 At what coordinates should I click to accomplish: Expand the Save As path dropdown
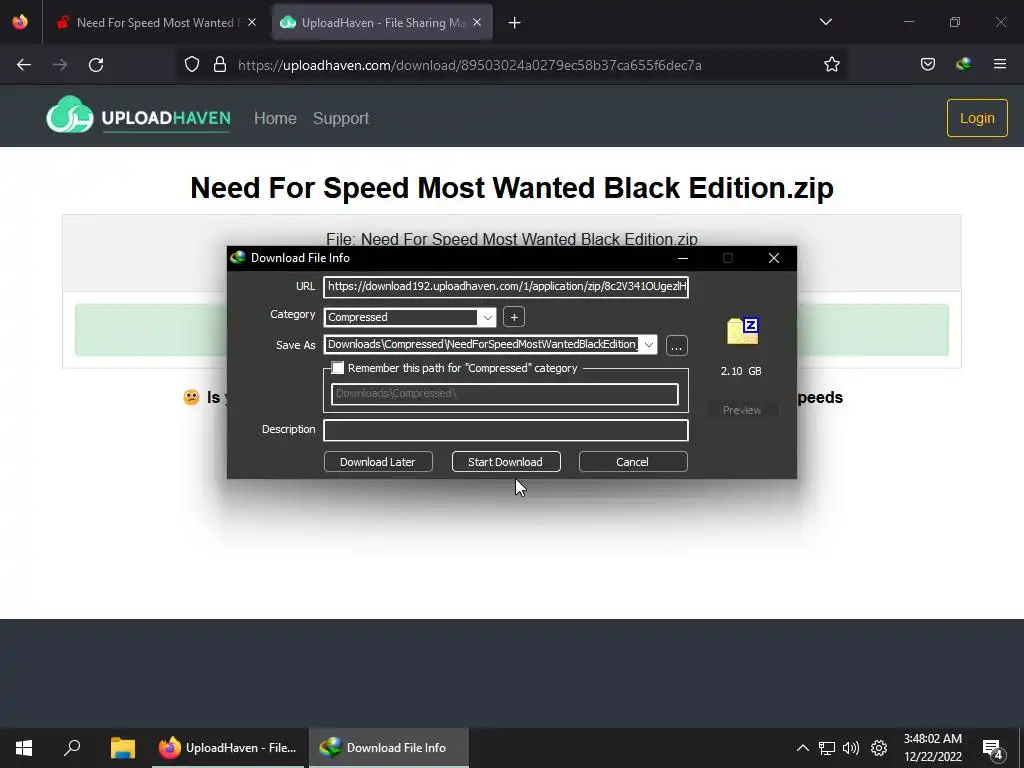pyautogui.click(x=648, y=345)
